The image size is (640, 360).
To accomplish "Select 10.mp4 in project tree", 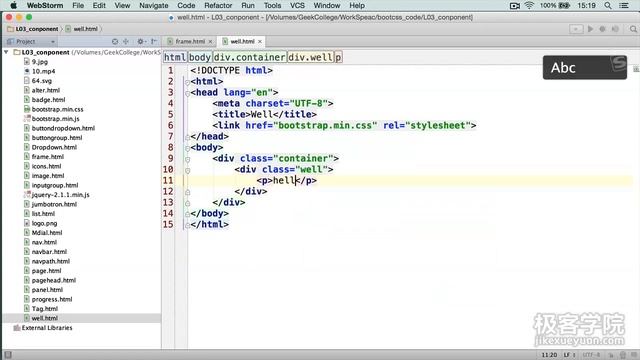I will click(43, 71).
